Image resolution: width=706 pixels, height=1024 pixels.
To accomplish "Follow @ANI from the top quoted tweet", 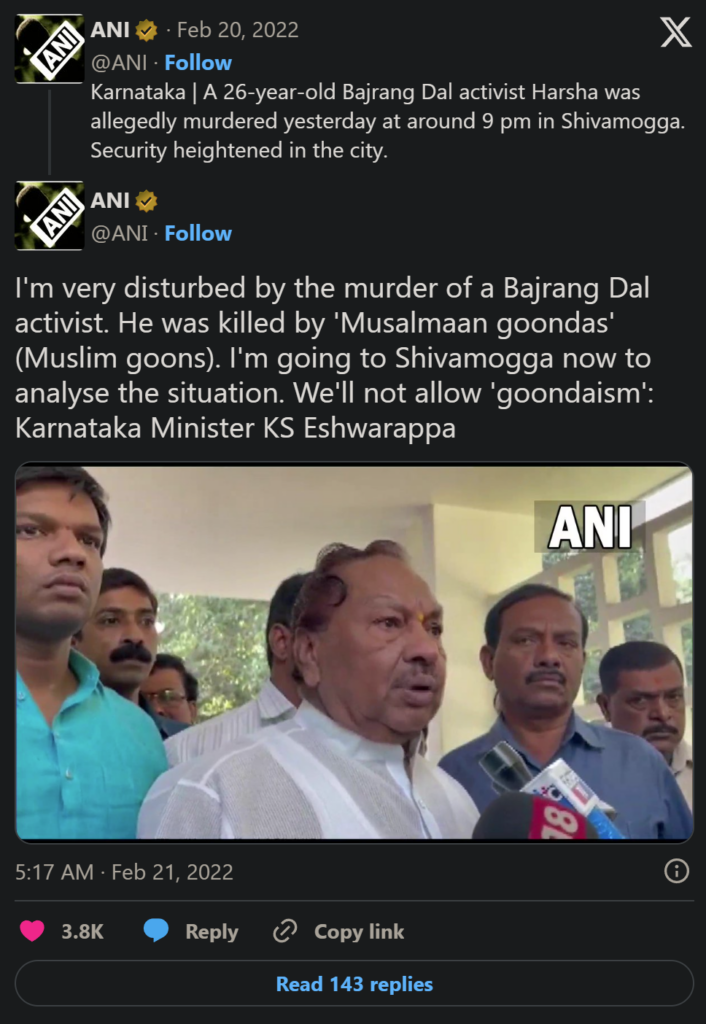I will click(x=198, y=63).
